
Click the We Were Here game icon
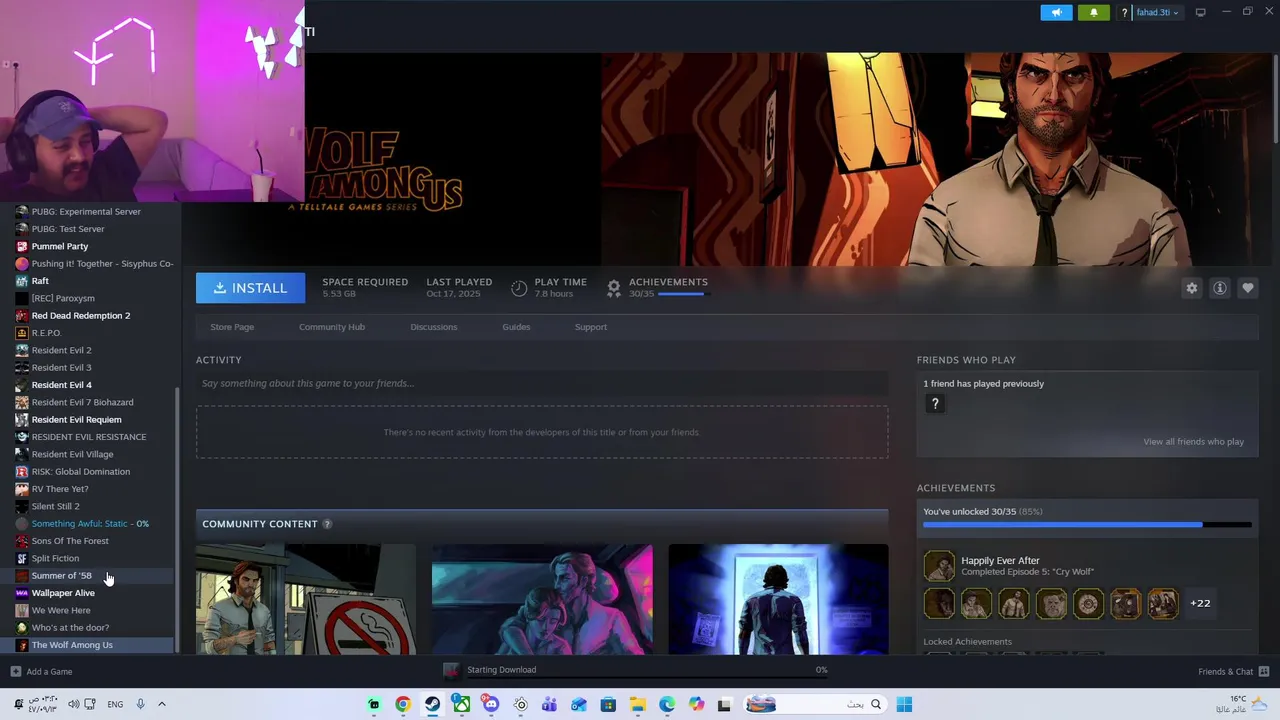(22, 610)
